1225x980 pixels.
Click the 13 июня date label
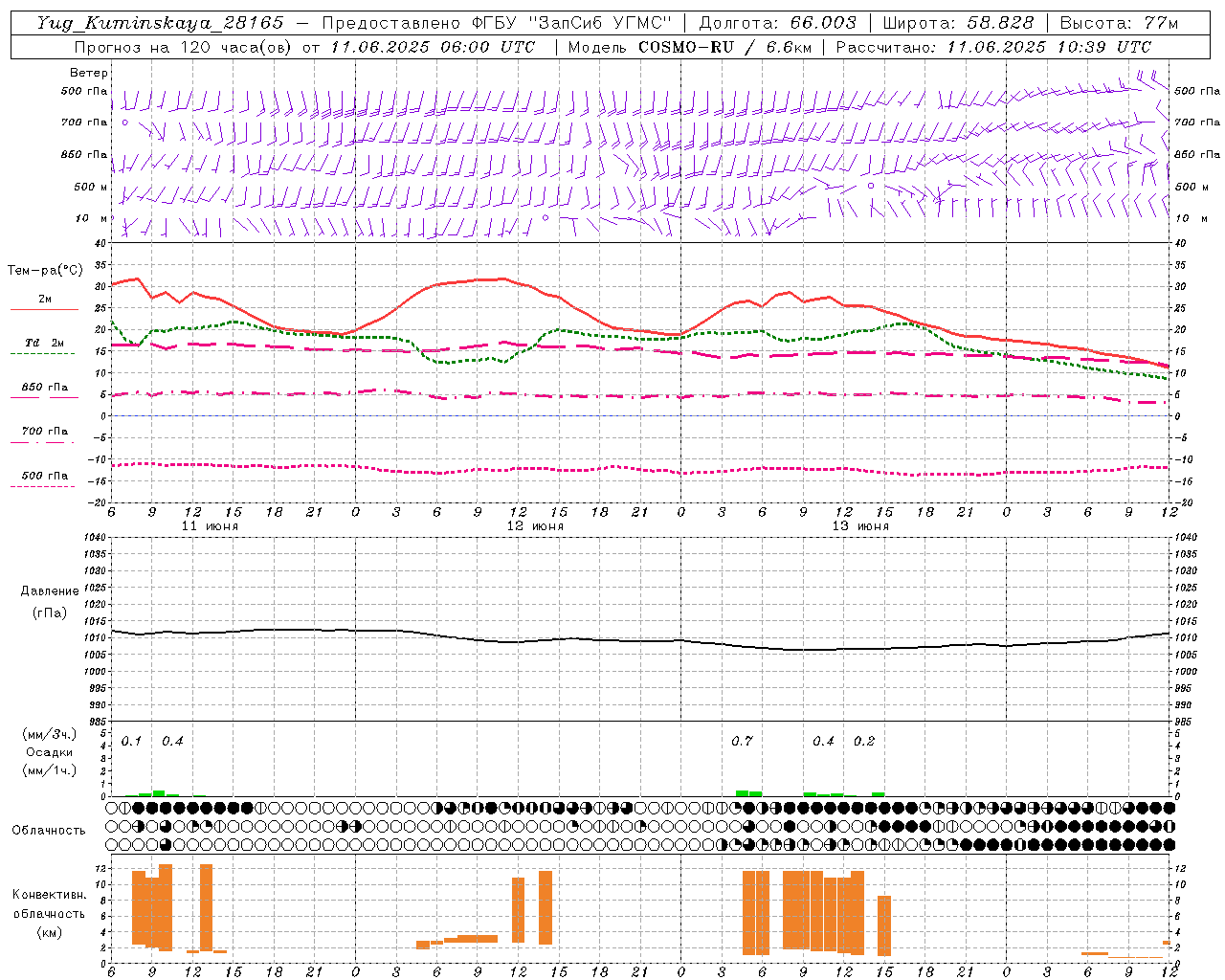(x=861, y=526)
